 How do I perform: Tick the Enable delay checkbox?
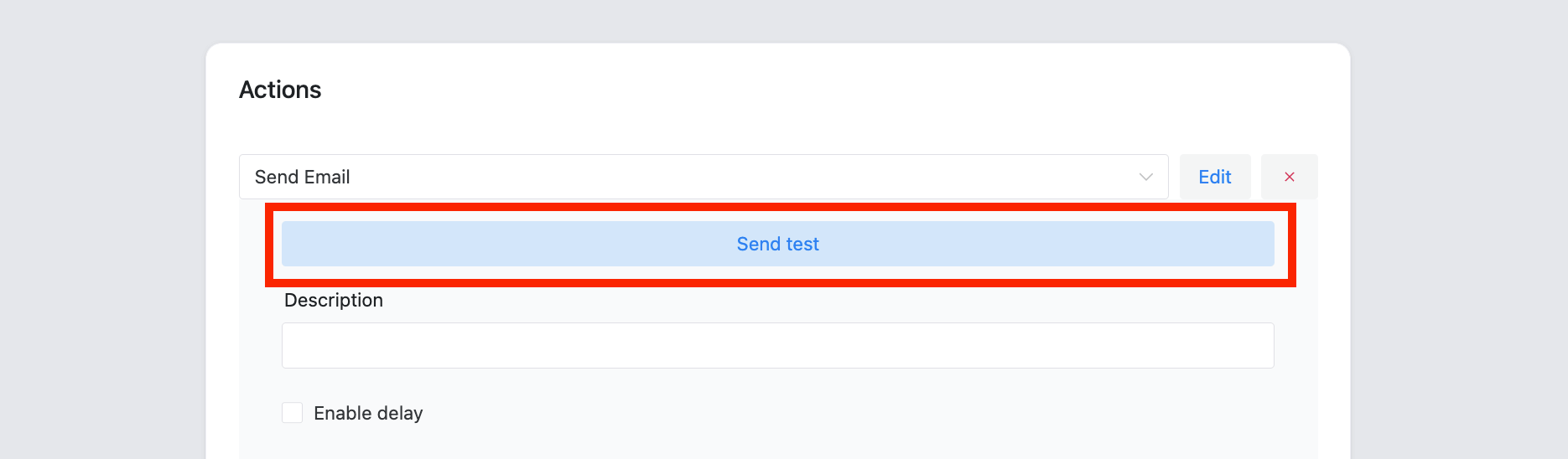click(292, 413)
